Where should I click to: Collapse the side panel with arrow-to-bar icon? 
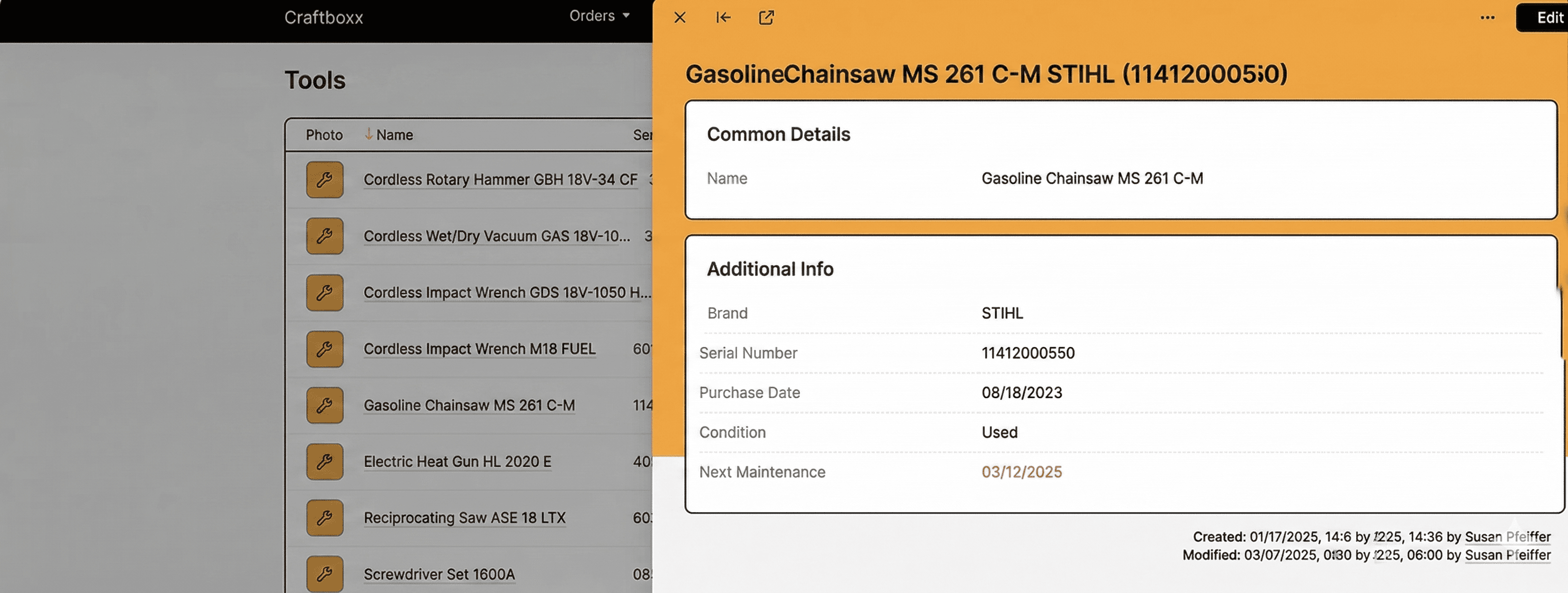point(723,18)
